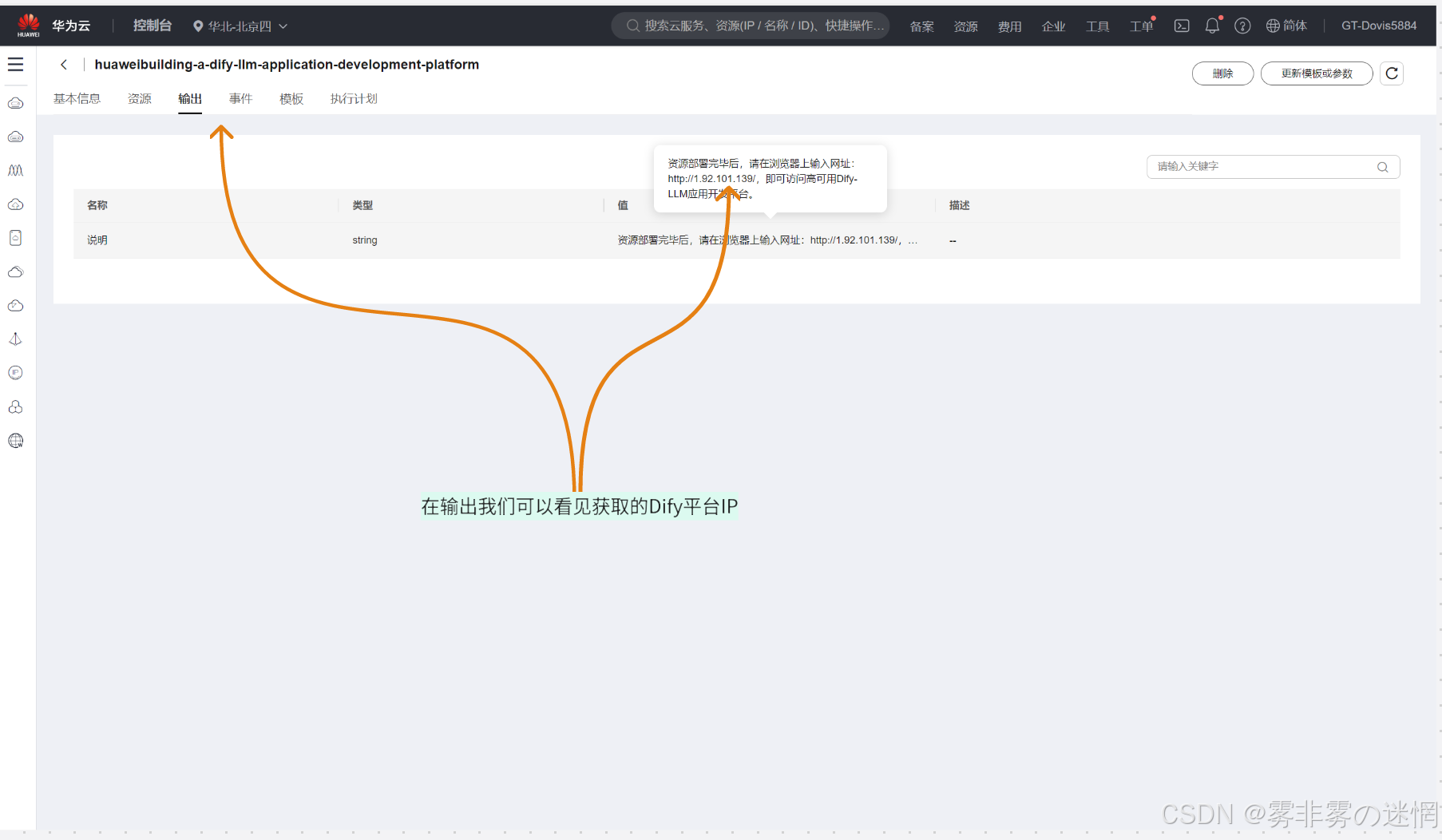
Task: Click the globe language icon 简体
Action: (1286, 26)
